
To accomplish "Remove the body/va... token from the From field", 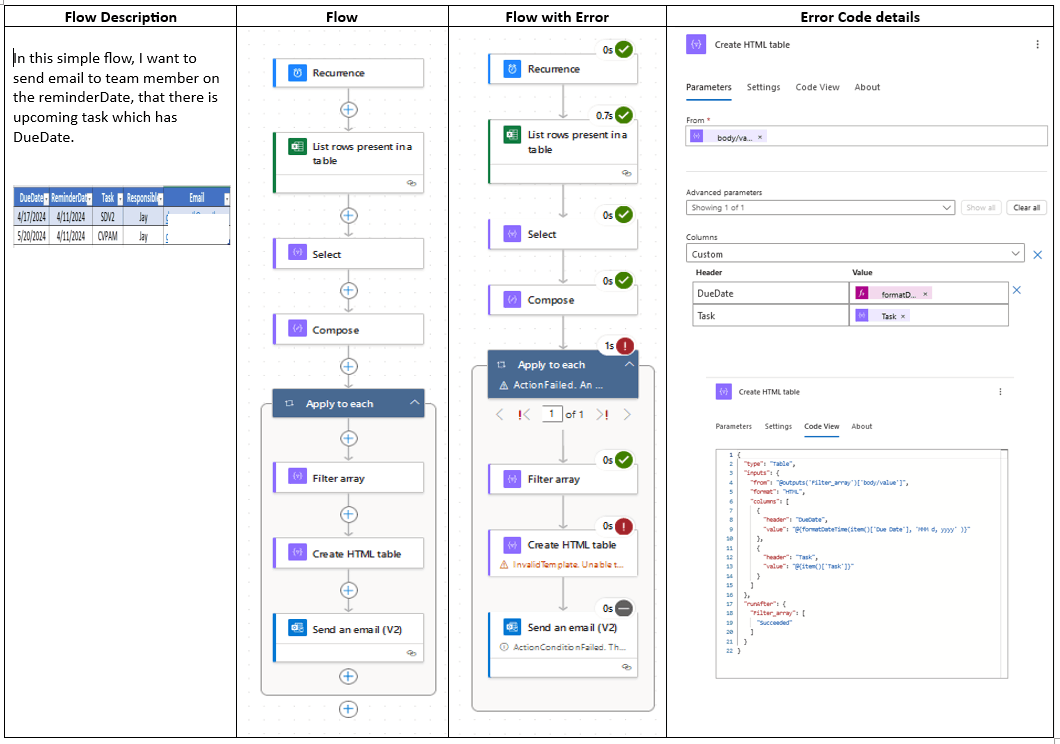I will (x=760, y=137).
